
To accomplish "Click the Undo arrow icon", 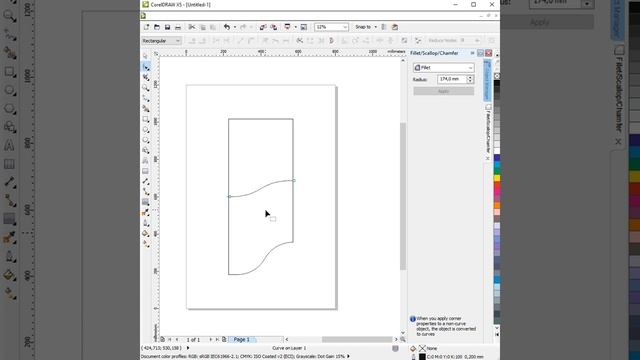I will 227,27.
